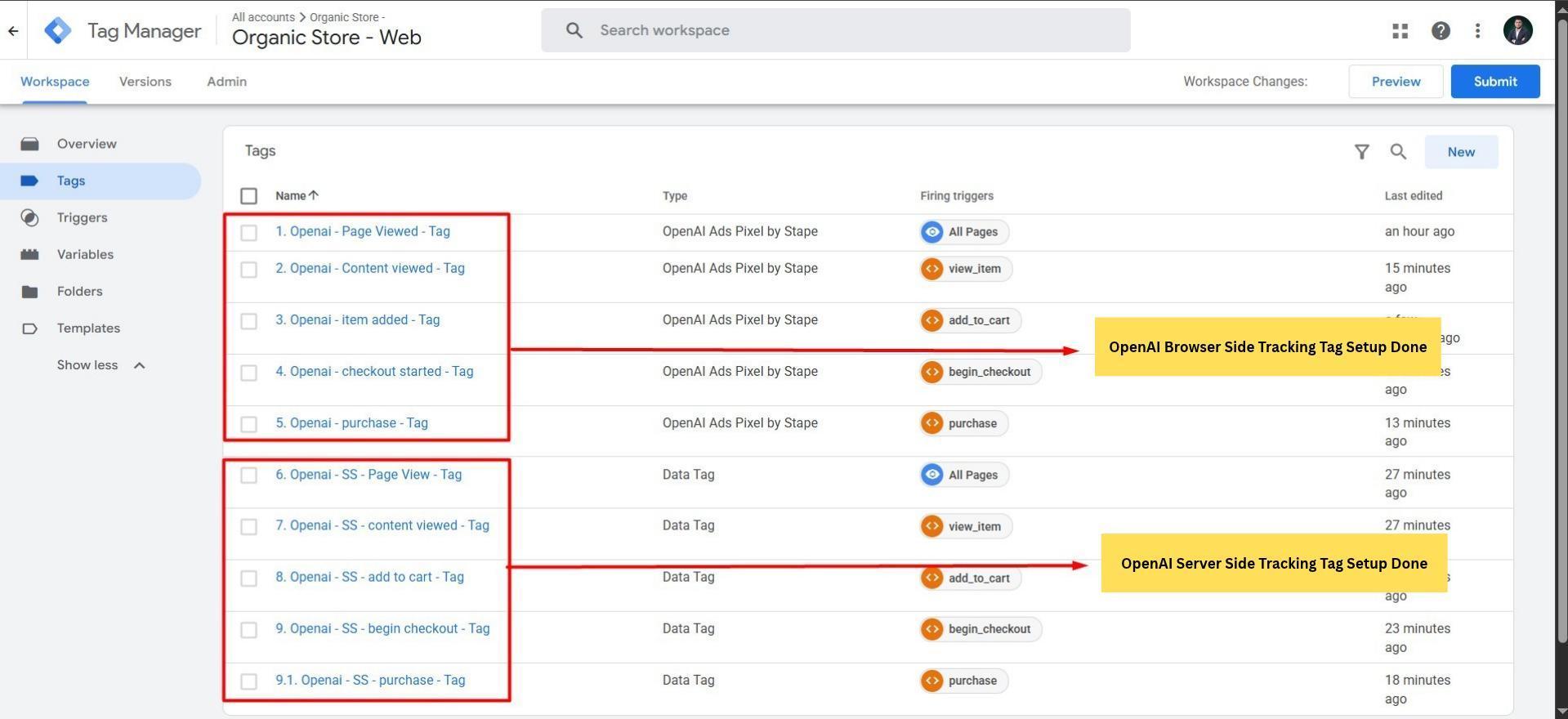Check the box for 7. Openai - SS - content viewed
The image size is (1568, 719).
[x=249, y=527]
